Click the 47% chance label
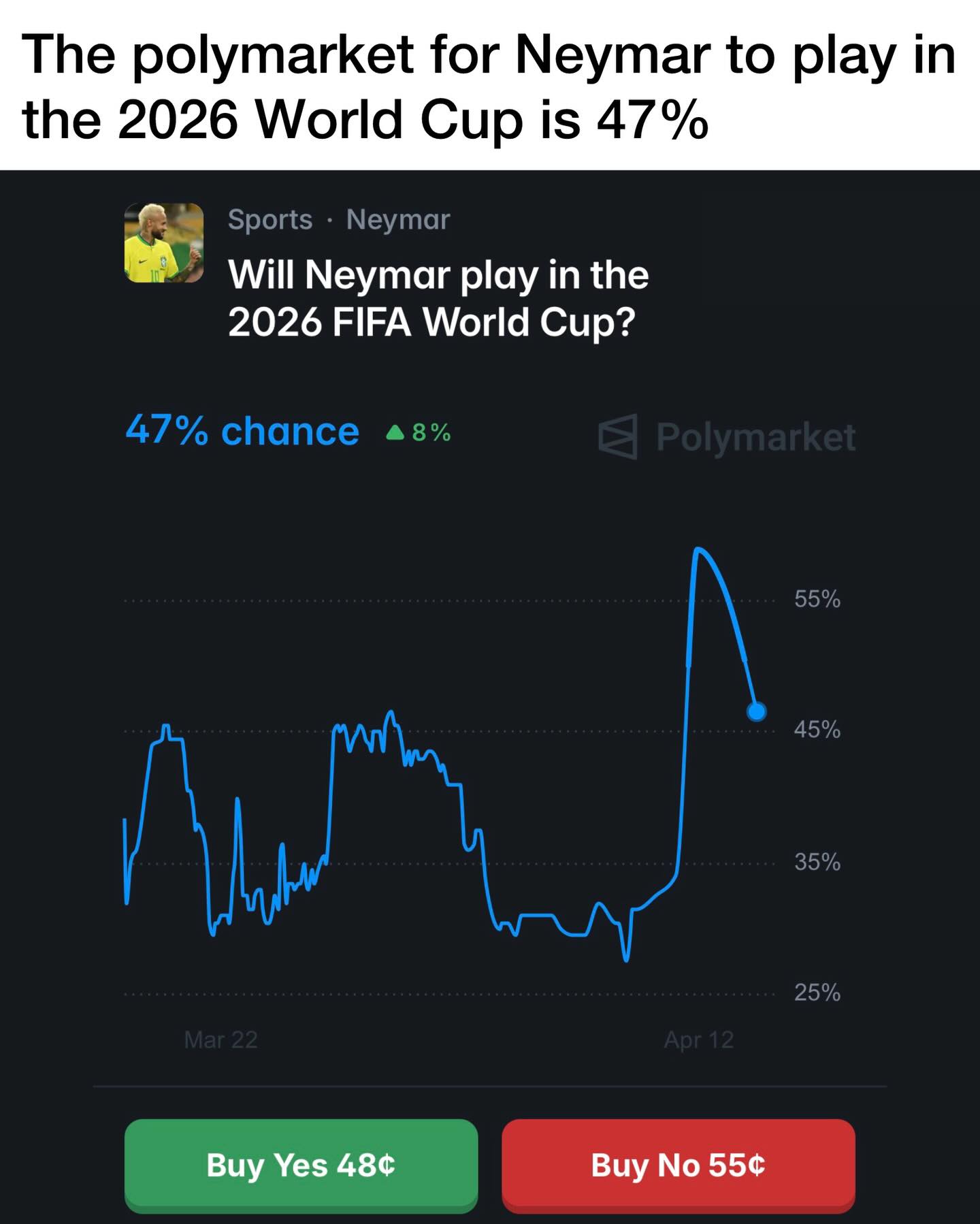 tap(242, 432)
